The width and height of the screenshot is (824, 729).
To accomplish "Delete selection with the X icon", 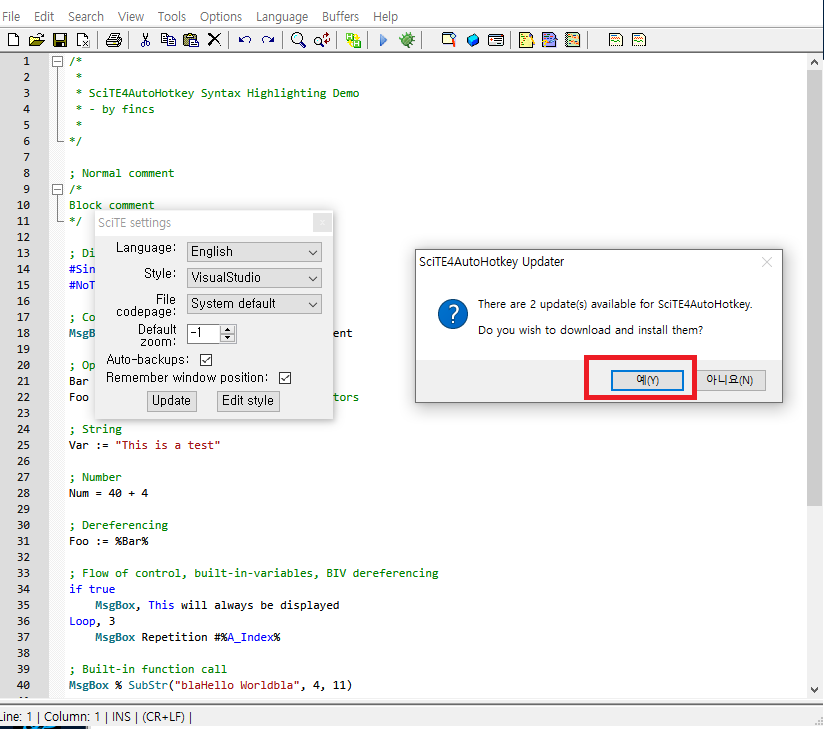I will pyautogui.click(x=214, y=40).
